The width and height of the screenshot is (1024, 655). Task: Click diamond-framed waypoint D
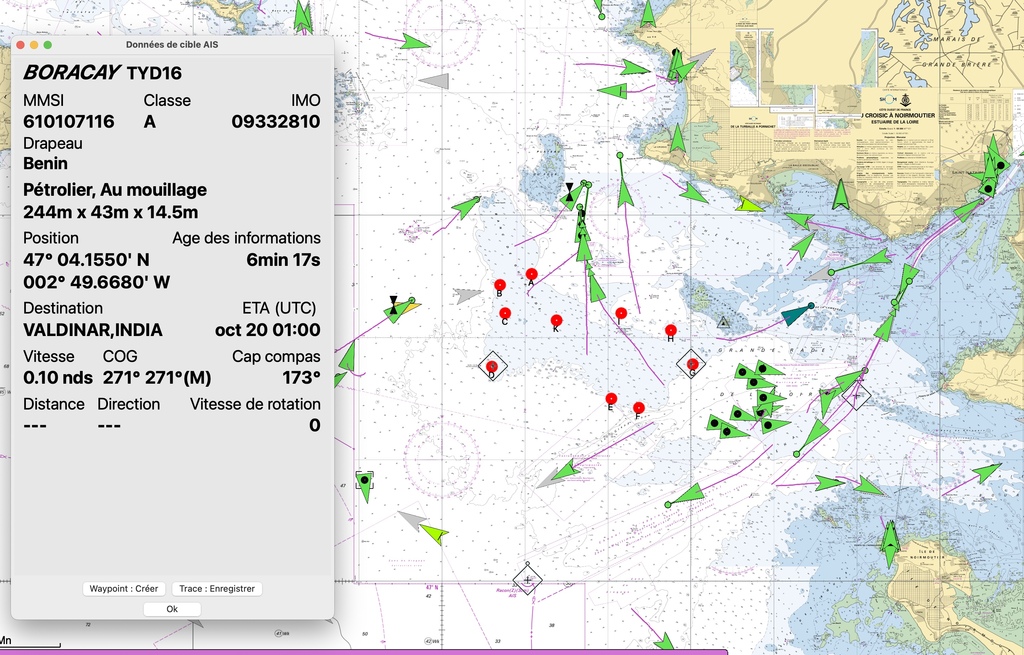491,367
